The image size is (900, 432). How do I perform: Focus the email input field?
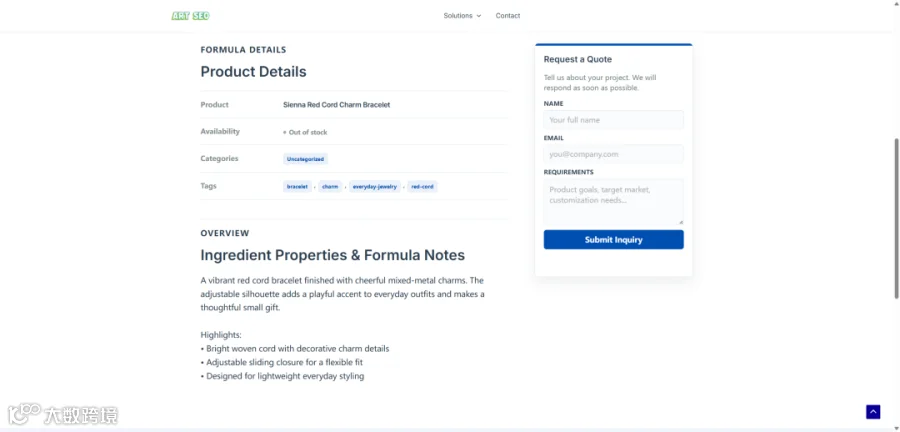tap(614, 154)
